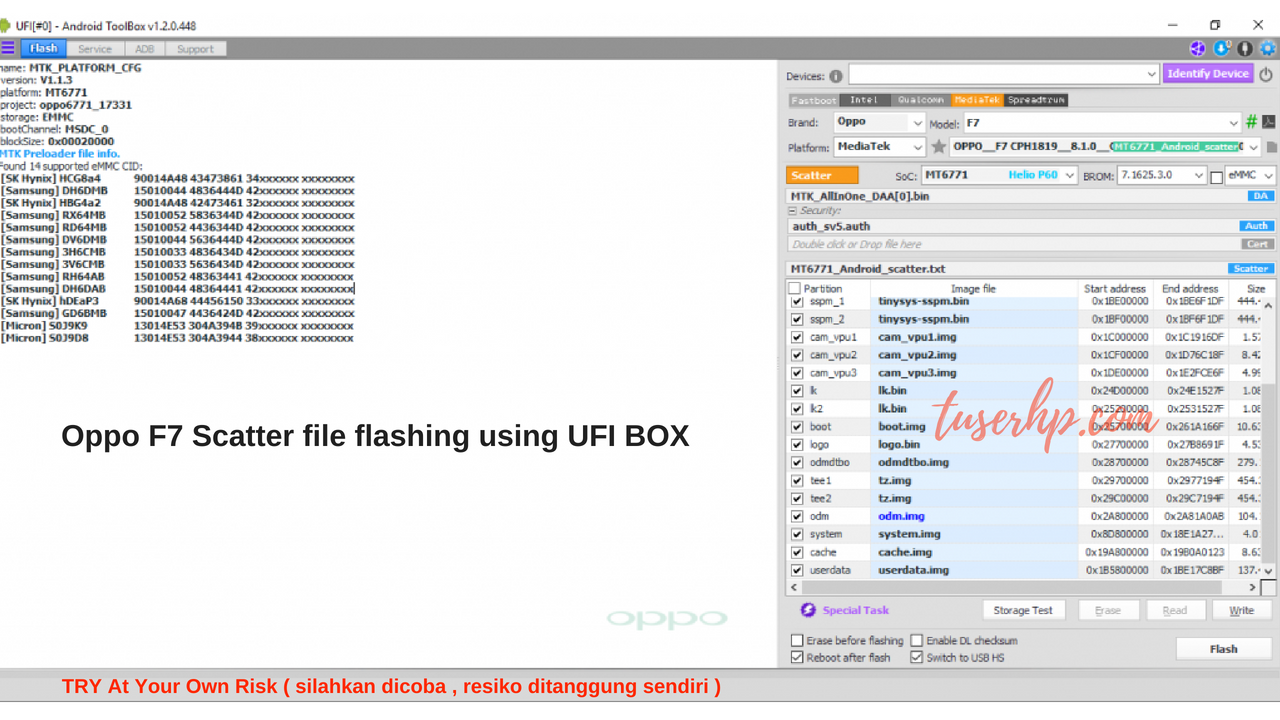Screen dimensions: 1280x720
Task: Toggle the select-all Partition header checkbox
Action: (795, 289)
